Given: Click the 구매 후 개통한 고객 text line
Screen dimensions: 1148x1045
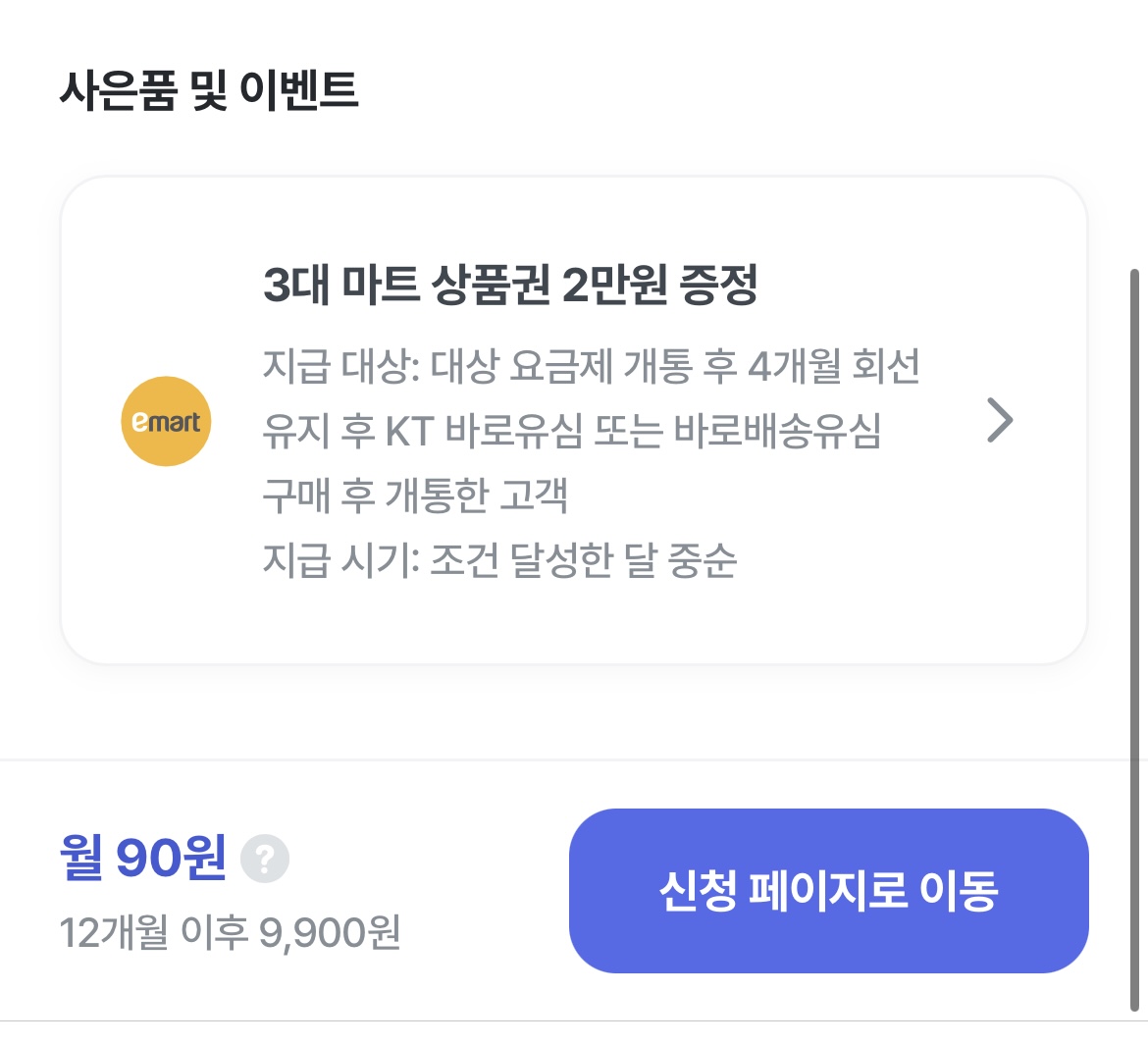Looking at the screenshot, I should click(x=415, y=496).
